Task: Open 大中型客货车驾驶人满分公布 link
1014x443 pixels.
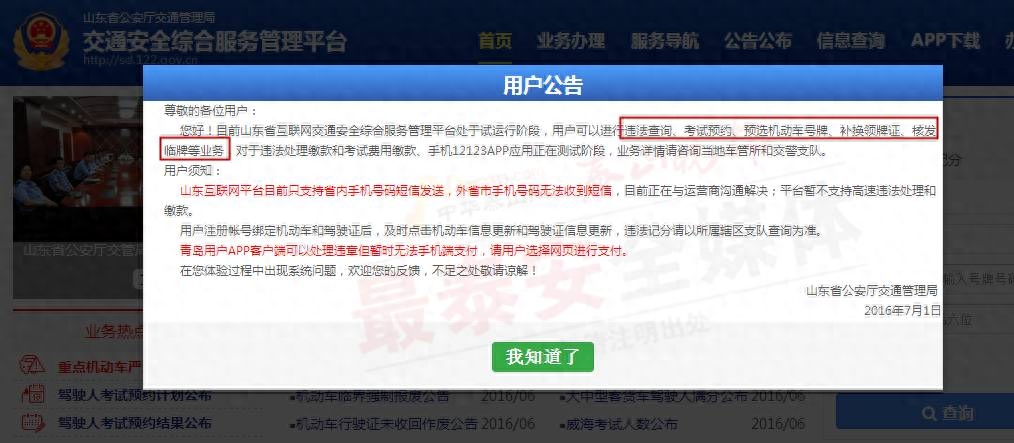Action: [x=656, y=395]
